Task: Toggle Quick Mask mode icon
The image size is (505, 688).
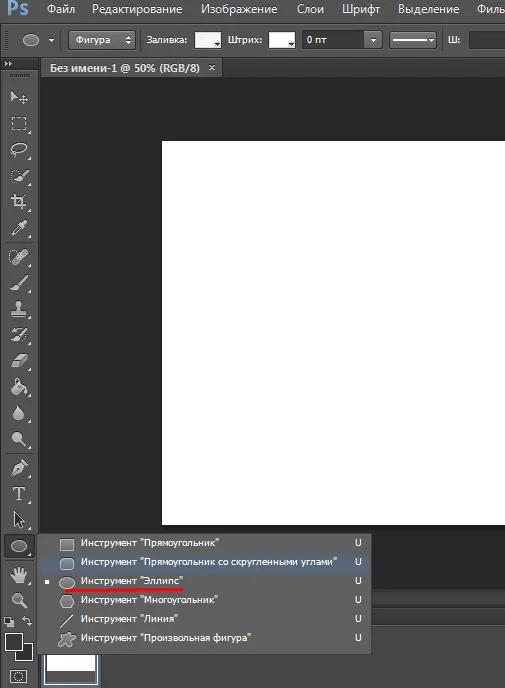Action: pyautogui.click(x=18, y=676)
